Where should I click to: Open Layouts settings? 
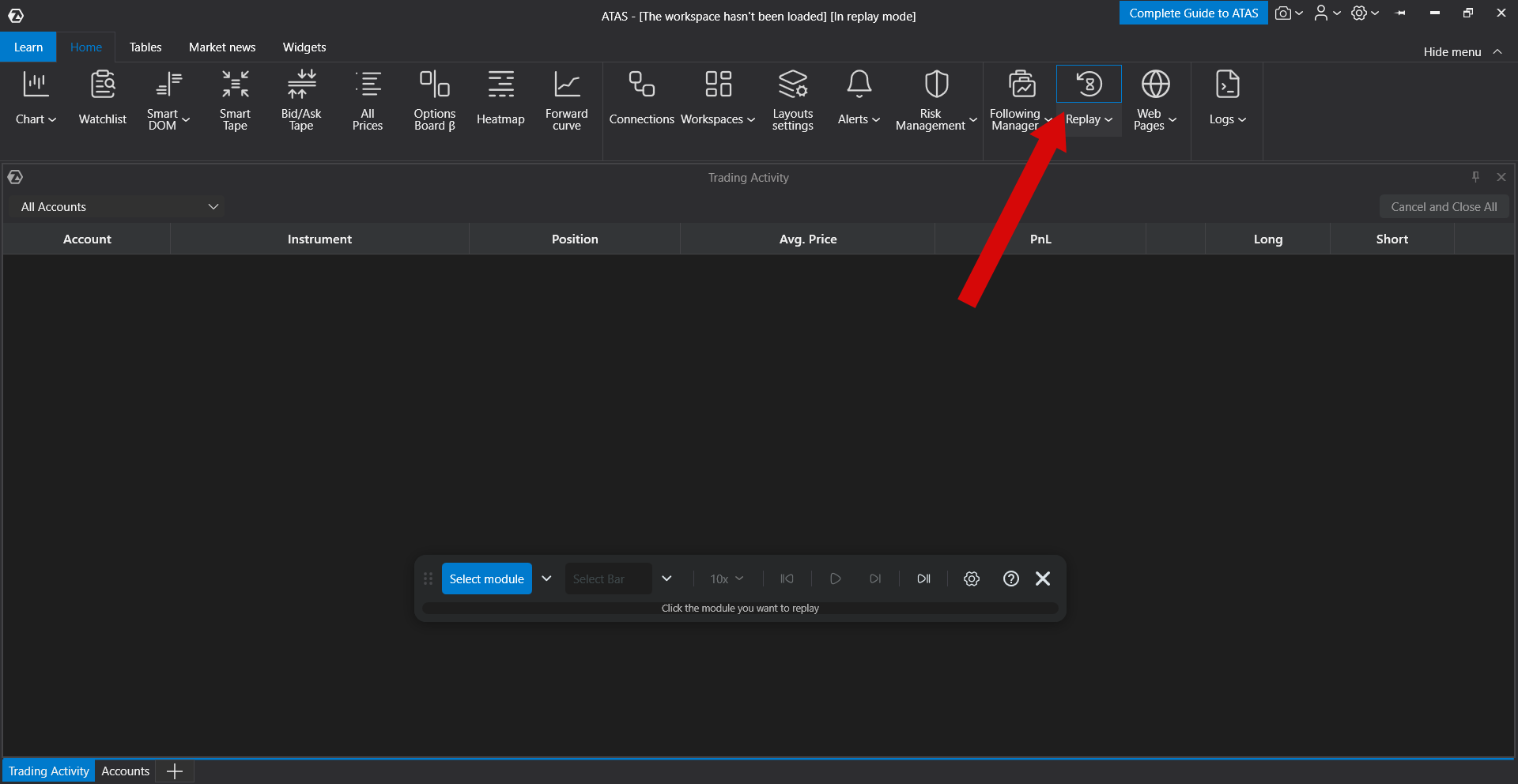point(793,100)
